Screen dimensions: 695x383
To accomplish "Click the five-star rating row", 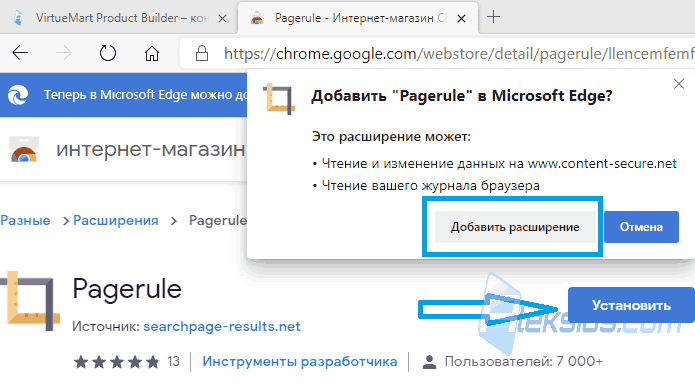I will 117,362.
